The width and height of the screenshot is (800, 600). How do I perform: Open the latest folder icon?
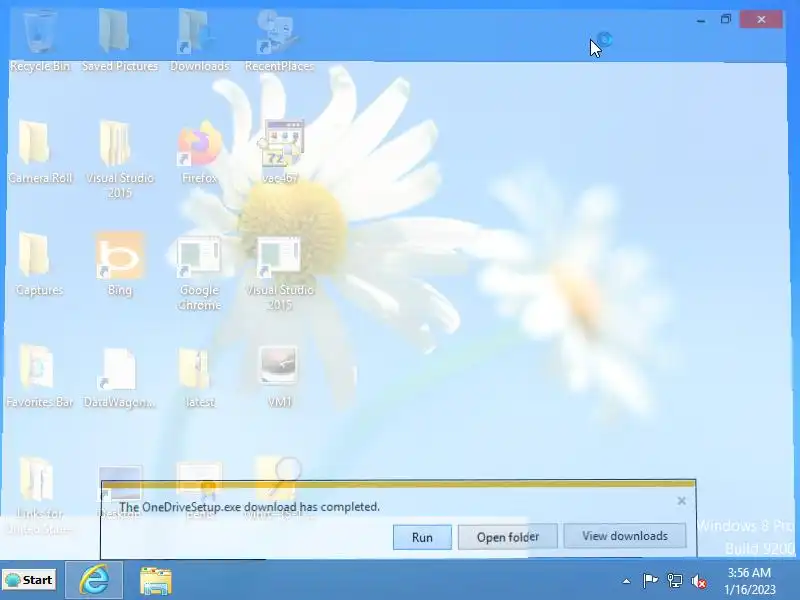tap(199, 377)
